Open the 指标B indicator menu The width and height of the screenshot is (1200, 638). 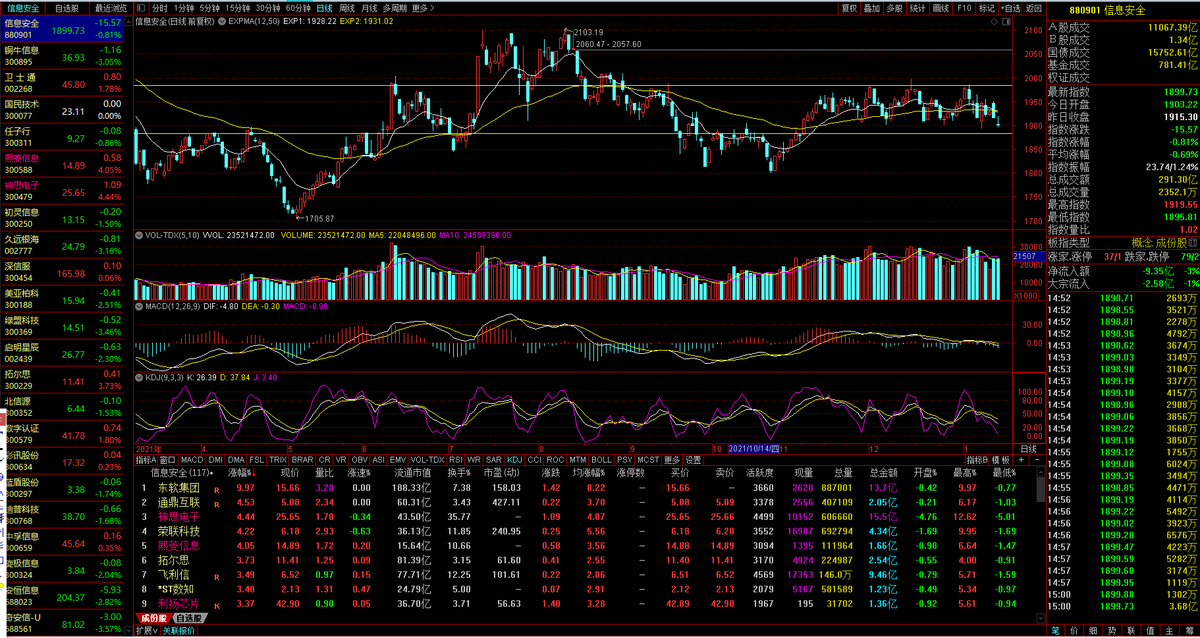pyautogui.click(x=976, y=460)
